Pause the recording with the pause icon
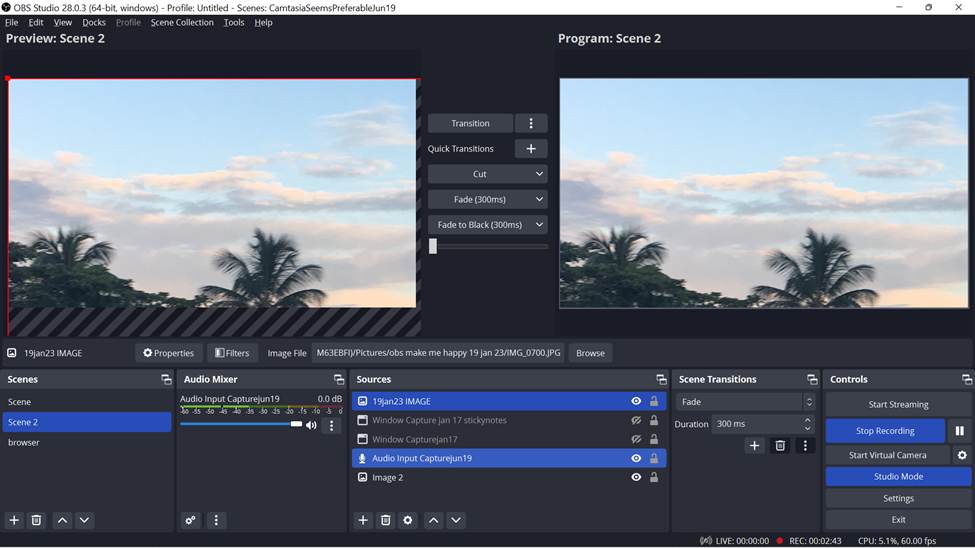The width and height of the screenshot is (975, 548). (959, 430)
